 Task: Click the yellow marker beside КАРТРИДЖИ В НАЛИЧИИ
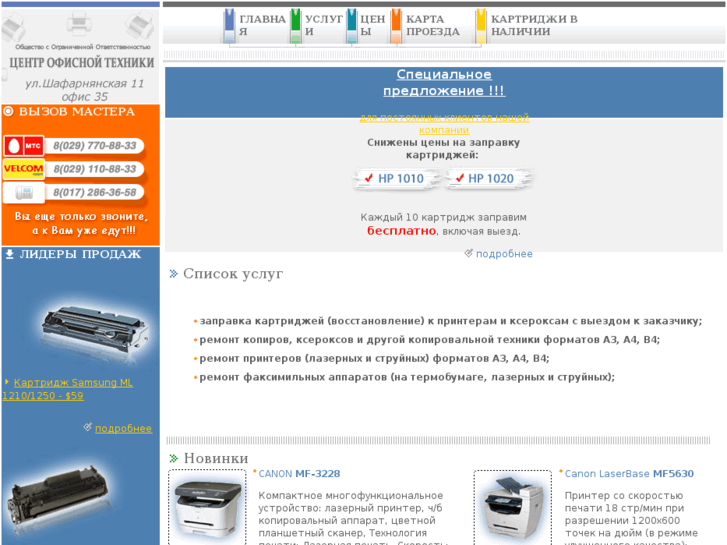point(481,26)
